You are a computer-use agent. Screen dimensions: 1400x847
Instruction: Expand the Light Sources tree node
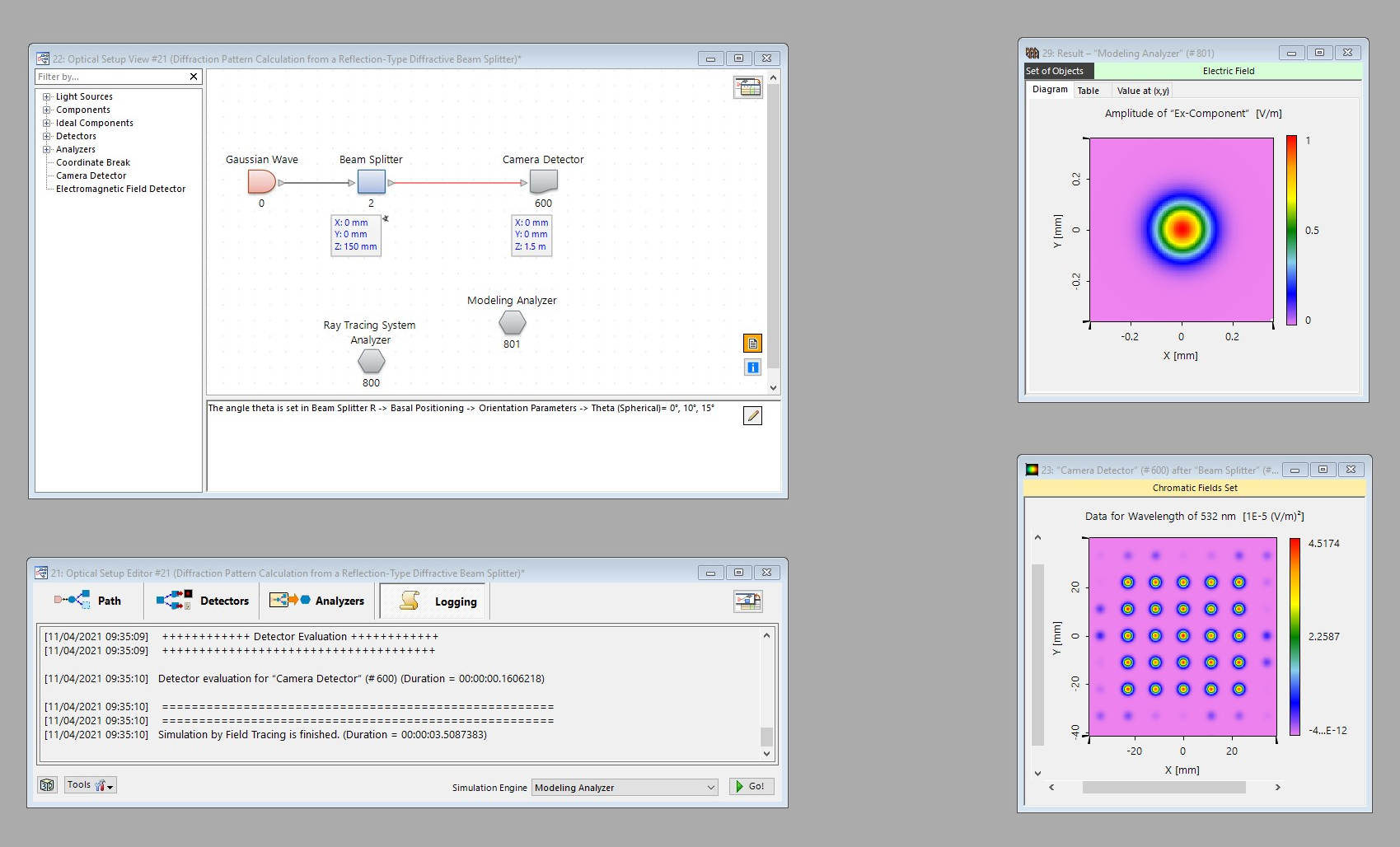(x=47, y=96)
